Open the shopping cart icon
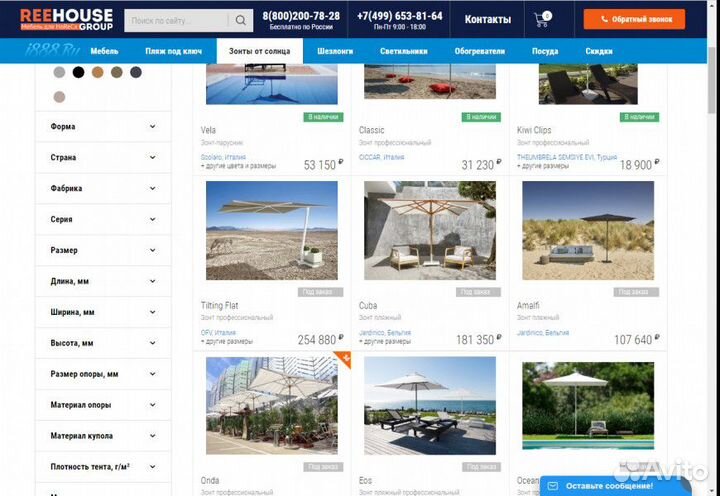This screenshot has height=496, width=720. [543, 19]
